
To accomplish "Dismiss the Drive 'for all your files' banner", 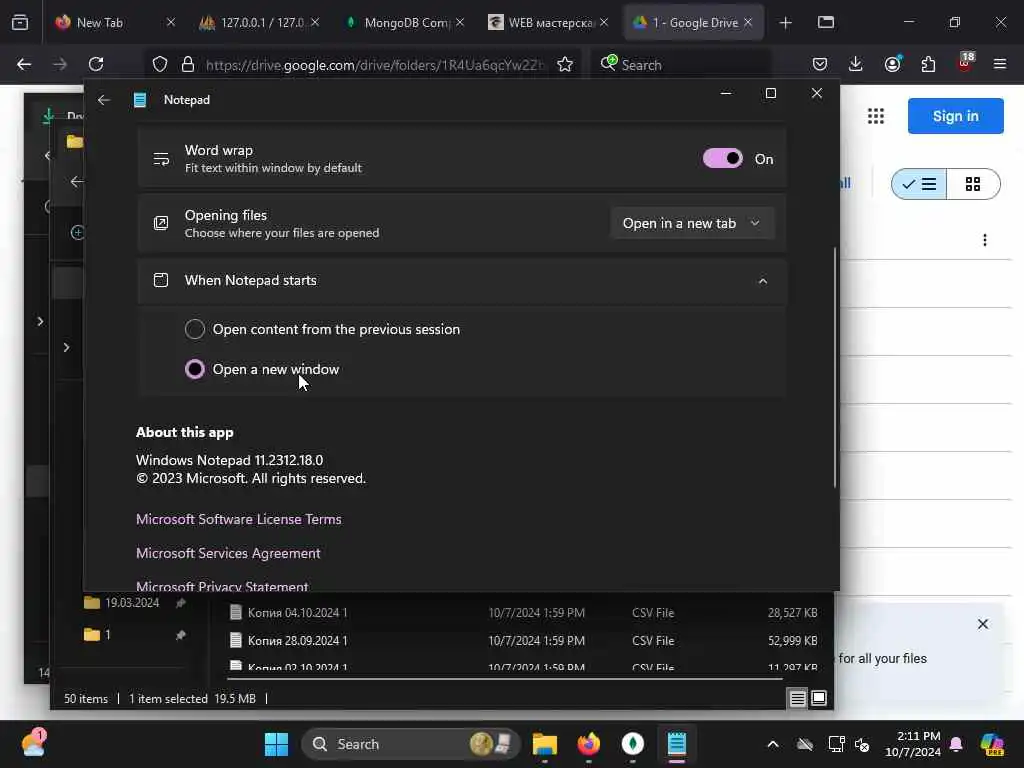I will 983,624.
